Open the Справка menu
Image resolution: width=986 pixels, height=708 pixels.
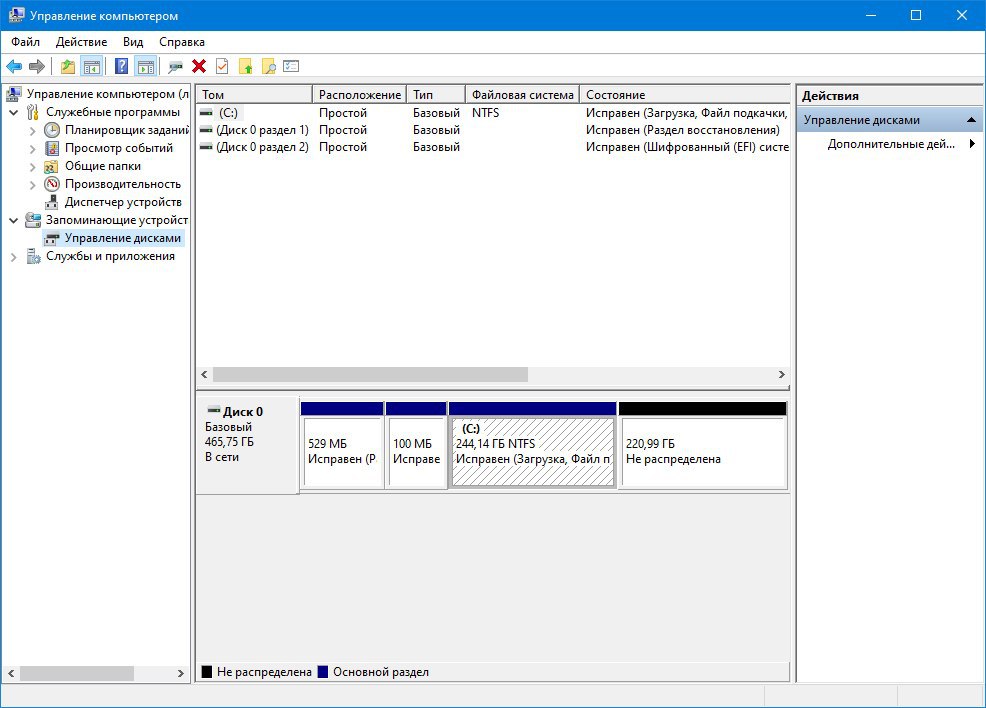coord(182,42)
